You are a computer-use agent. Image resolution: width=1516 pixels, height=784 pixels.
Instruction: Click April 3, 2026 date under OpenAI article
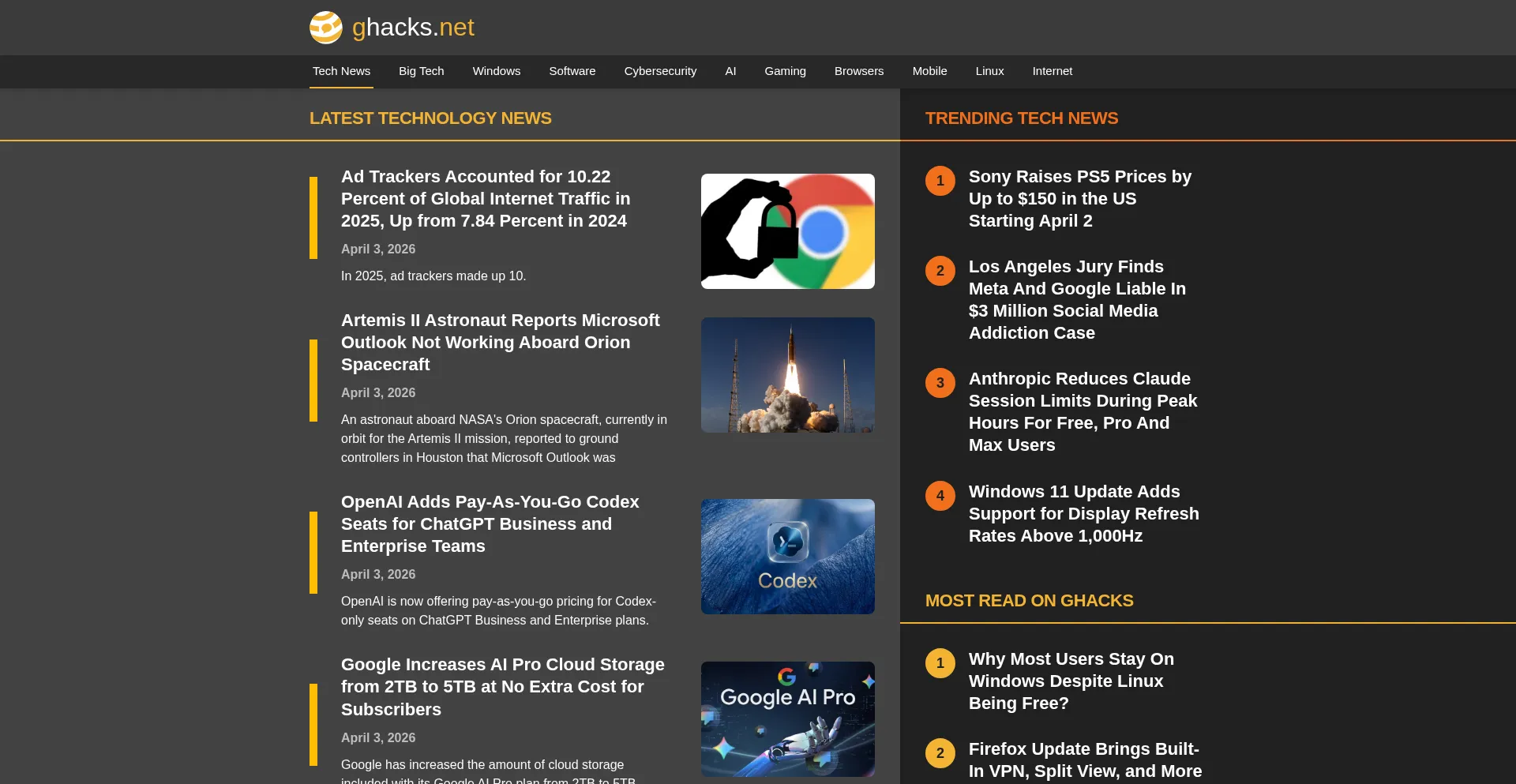pos(378,575)
